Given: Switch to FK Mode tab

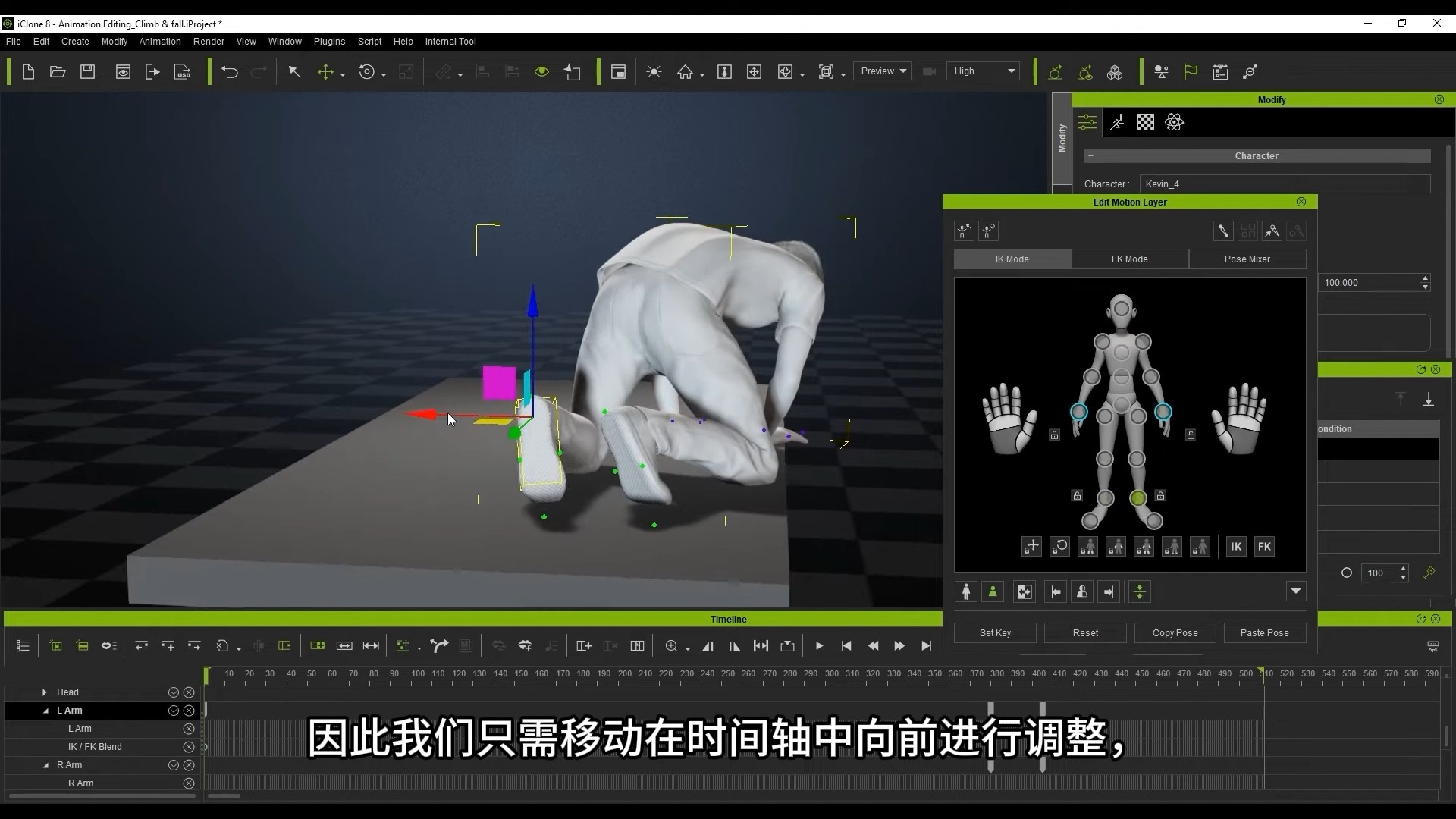Looking at the screenshot, I should (1129, 259).
